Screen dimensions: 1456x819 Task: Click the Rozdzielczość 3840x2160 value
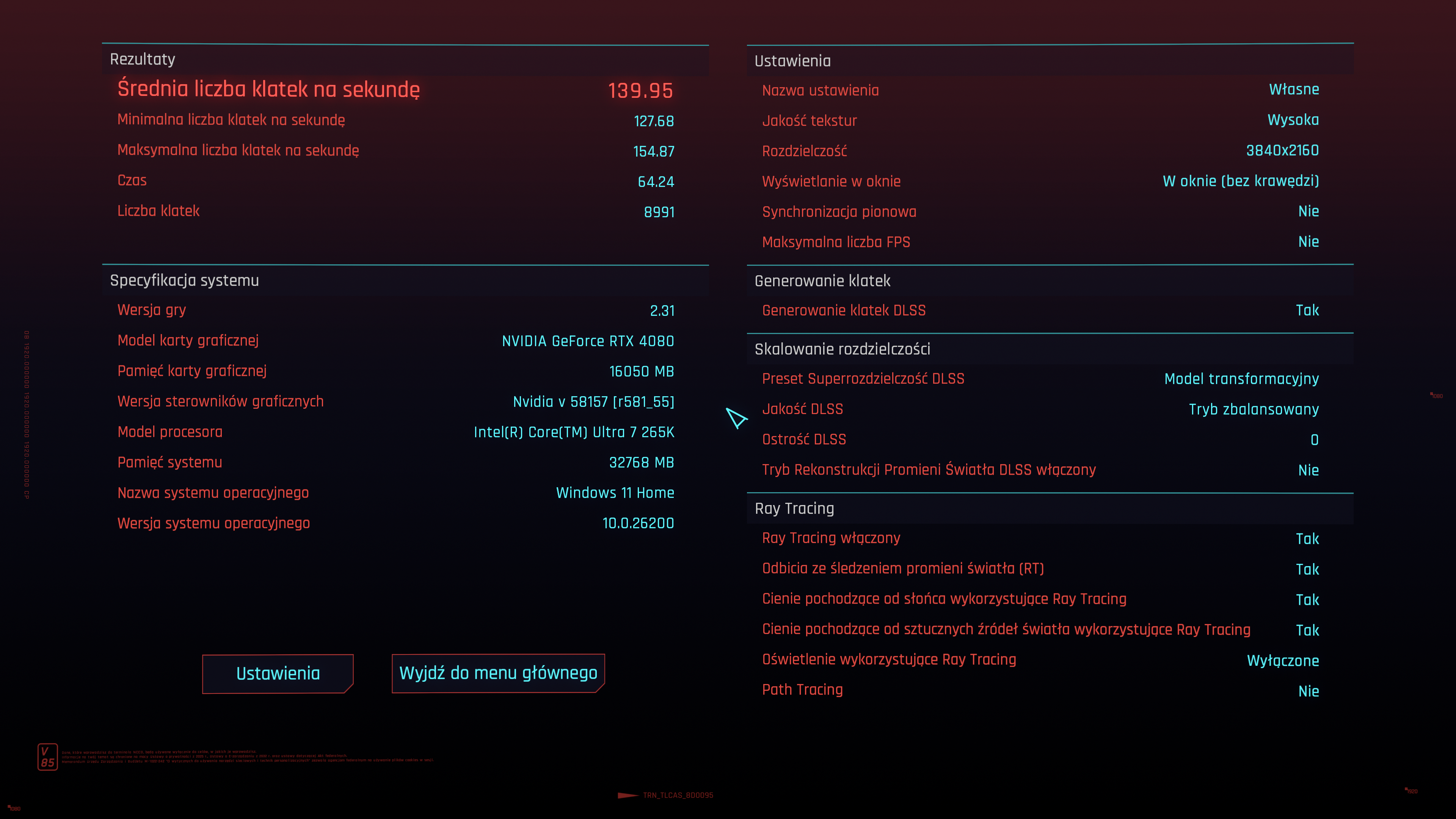[x=1282, y=151]
